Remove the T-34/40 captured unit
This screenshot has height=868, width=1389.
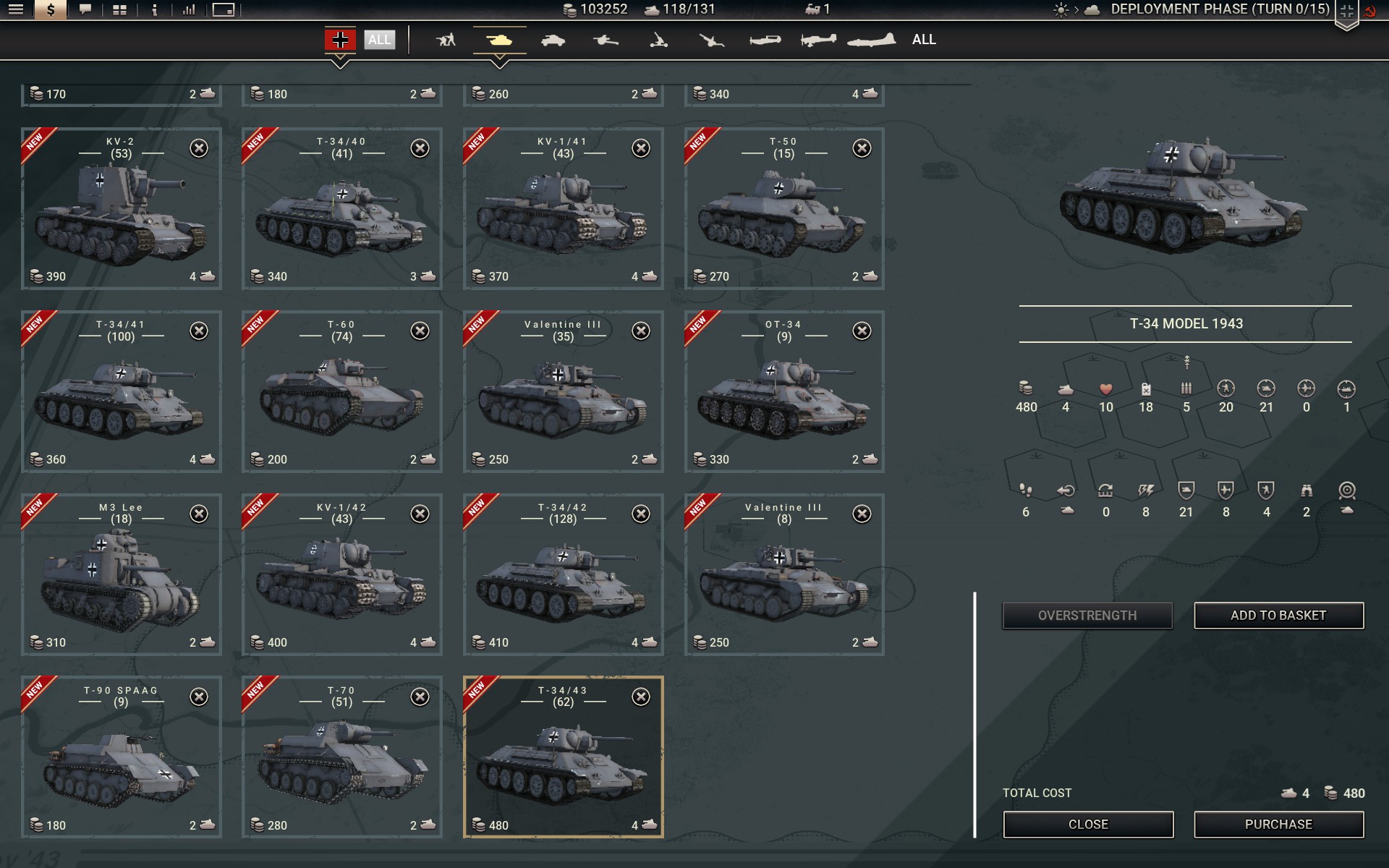pos(420,148)
